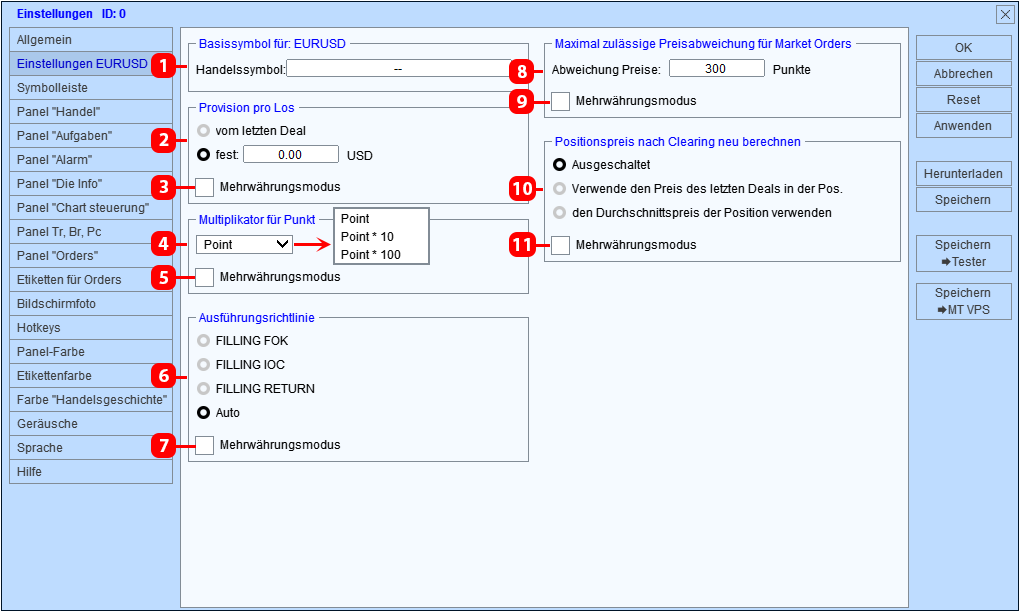Select FILLING RETURN execution policy
The height and width of the screenshot is (612, 1020).
coord(204,389)
